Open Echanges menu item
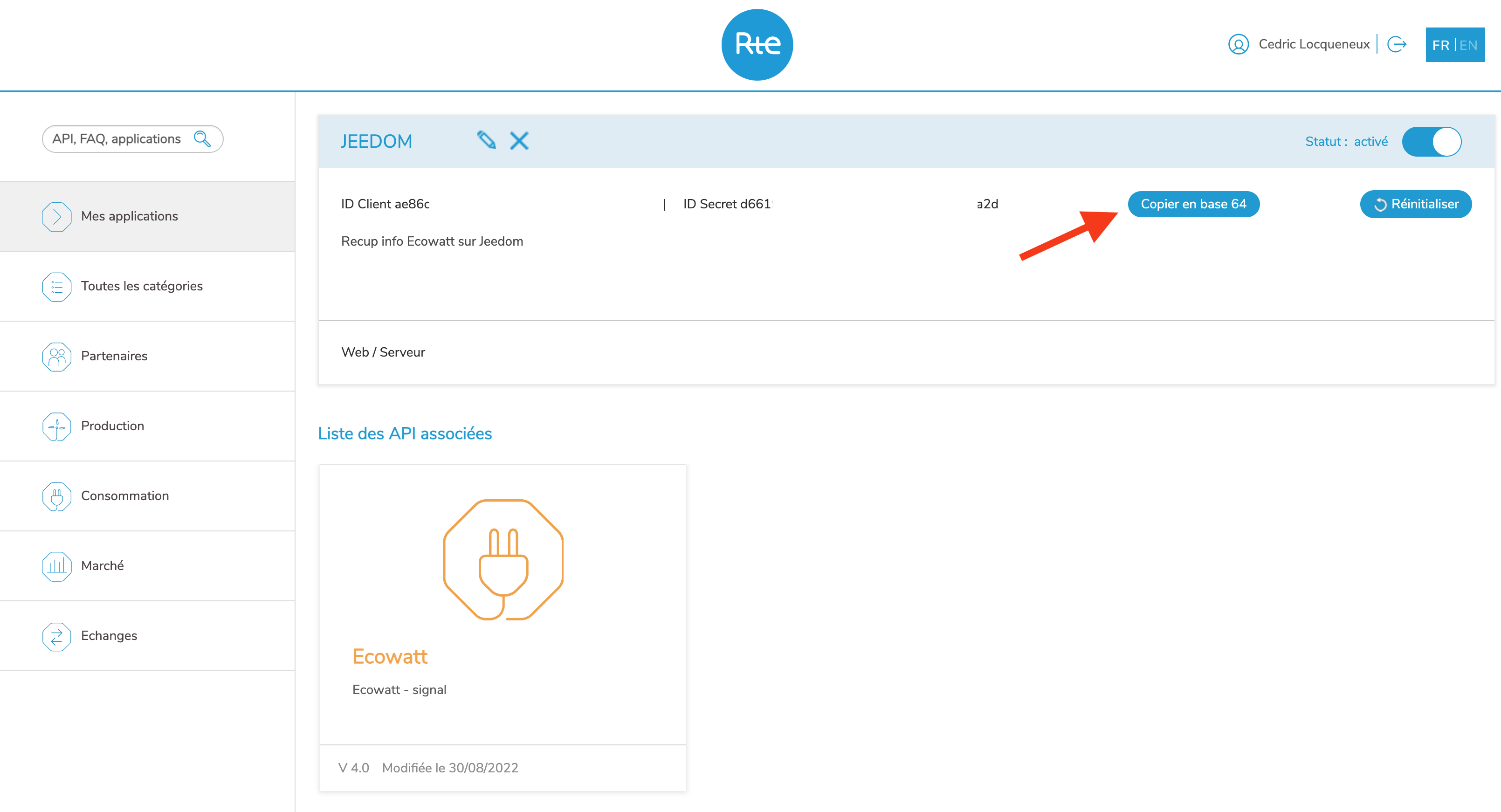Viewport: 1501px width, 812px height. [x=147, y=635]
